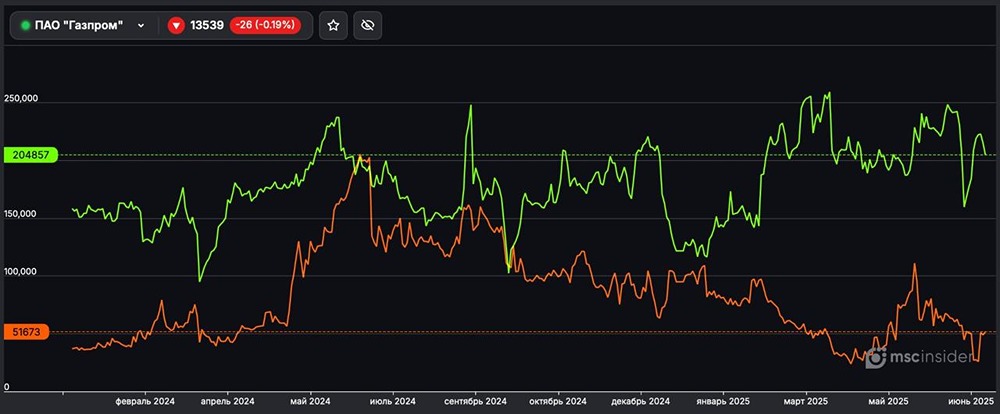Click the апрель 2024 axis label
1000x414 pixels.
228,402
